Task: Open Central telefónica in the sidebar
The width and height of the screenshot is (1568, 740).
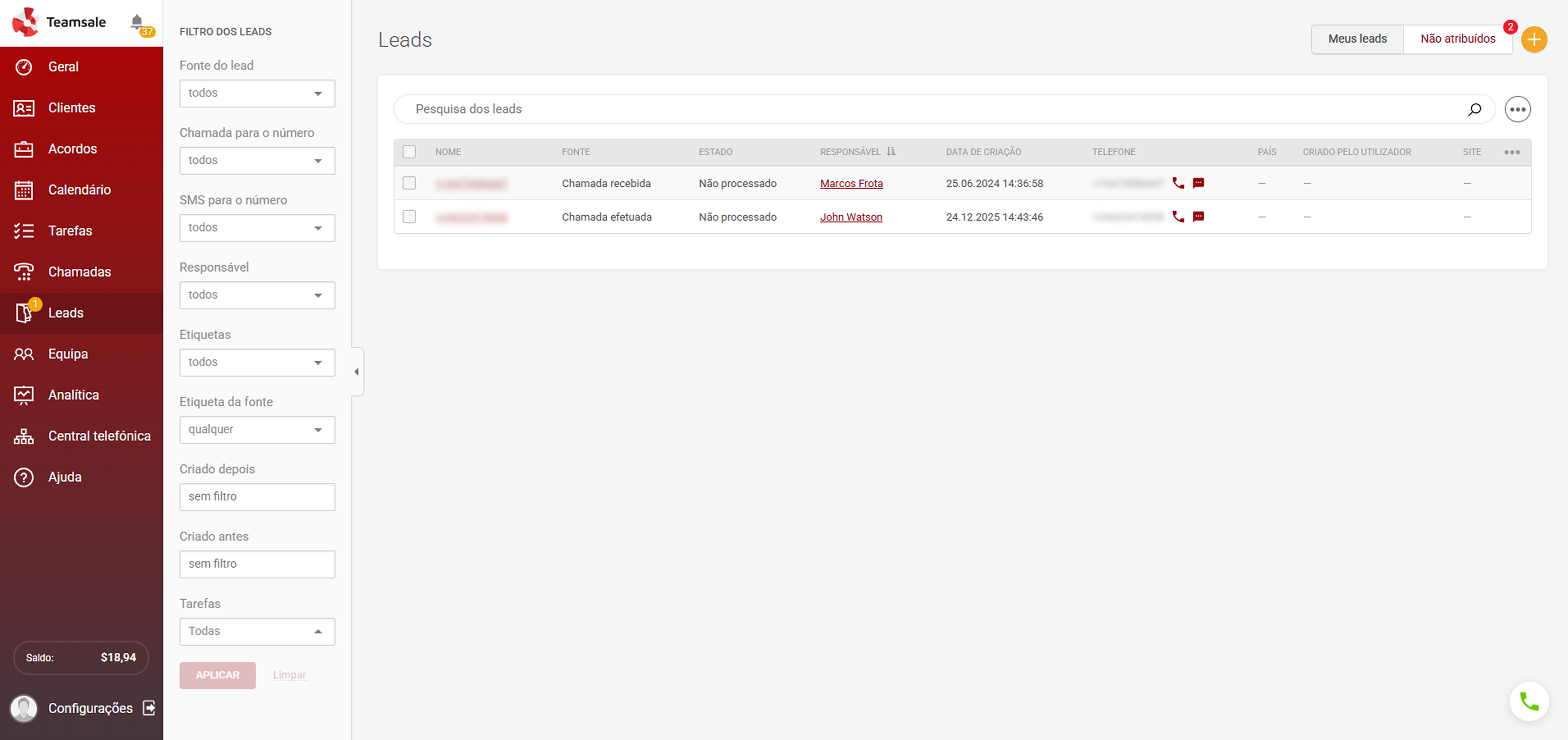Action: (x=99, y=436)
